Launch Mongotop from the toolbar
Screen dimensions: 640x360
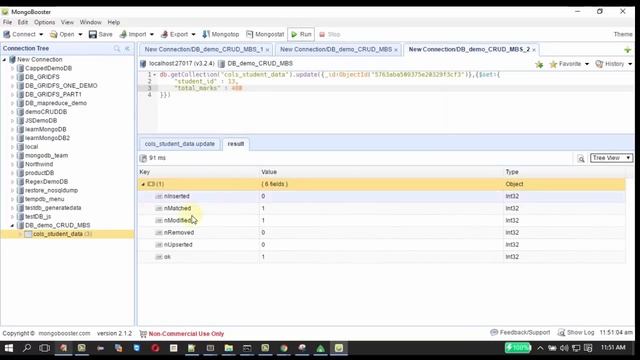click(221, 34)
